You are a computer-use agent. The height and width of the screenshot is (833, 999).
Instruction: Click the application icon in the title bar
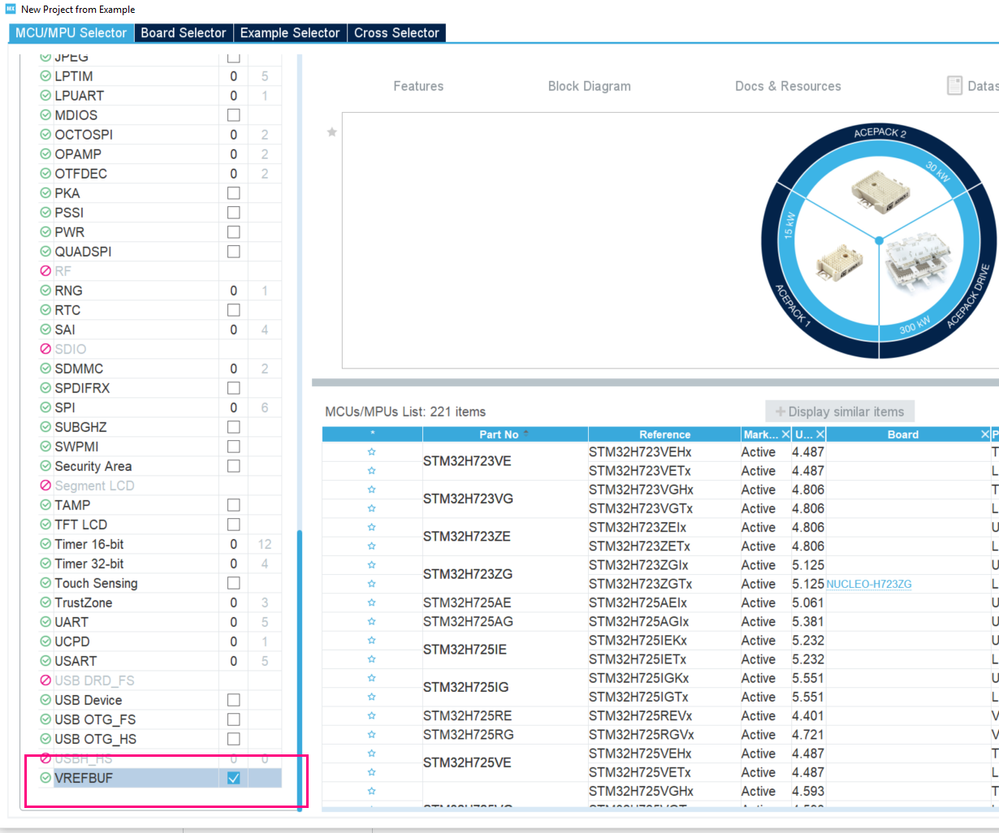click(x=10, y=9)
